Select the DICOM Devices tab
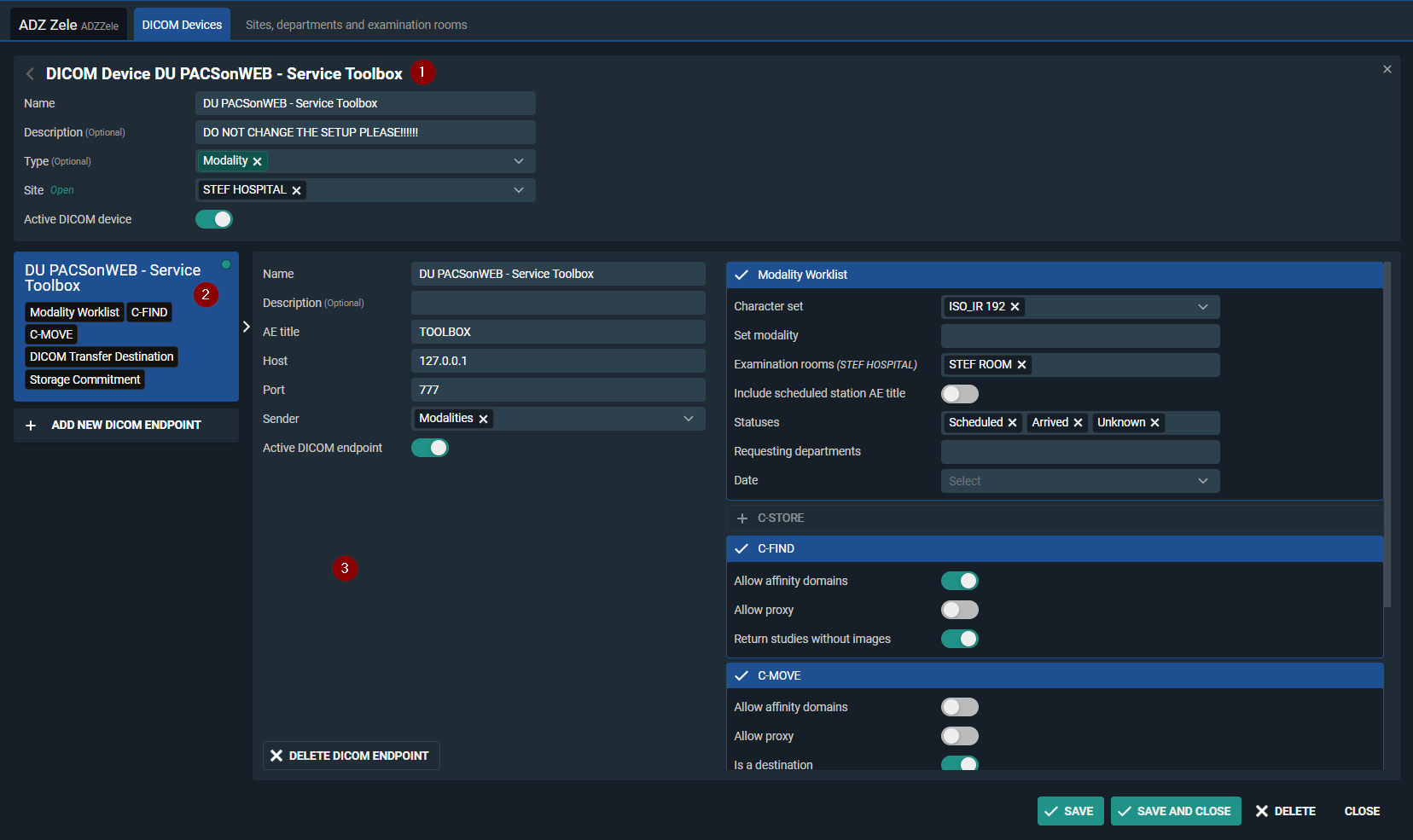Screen dimensions: 1413x840 pyautogui.click(x=182, y=25)
